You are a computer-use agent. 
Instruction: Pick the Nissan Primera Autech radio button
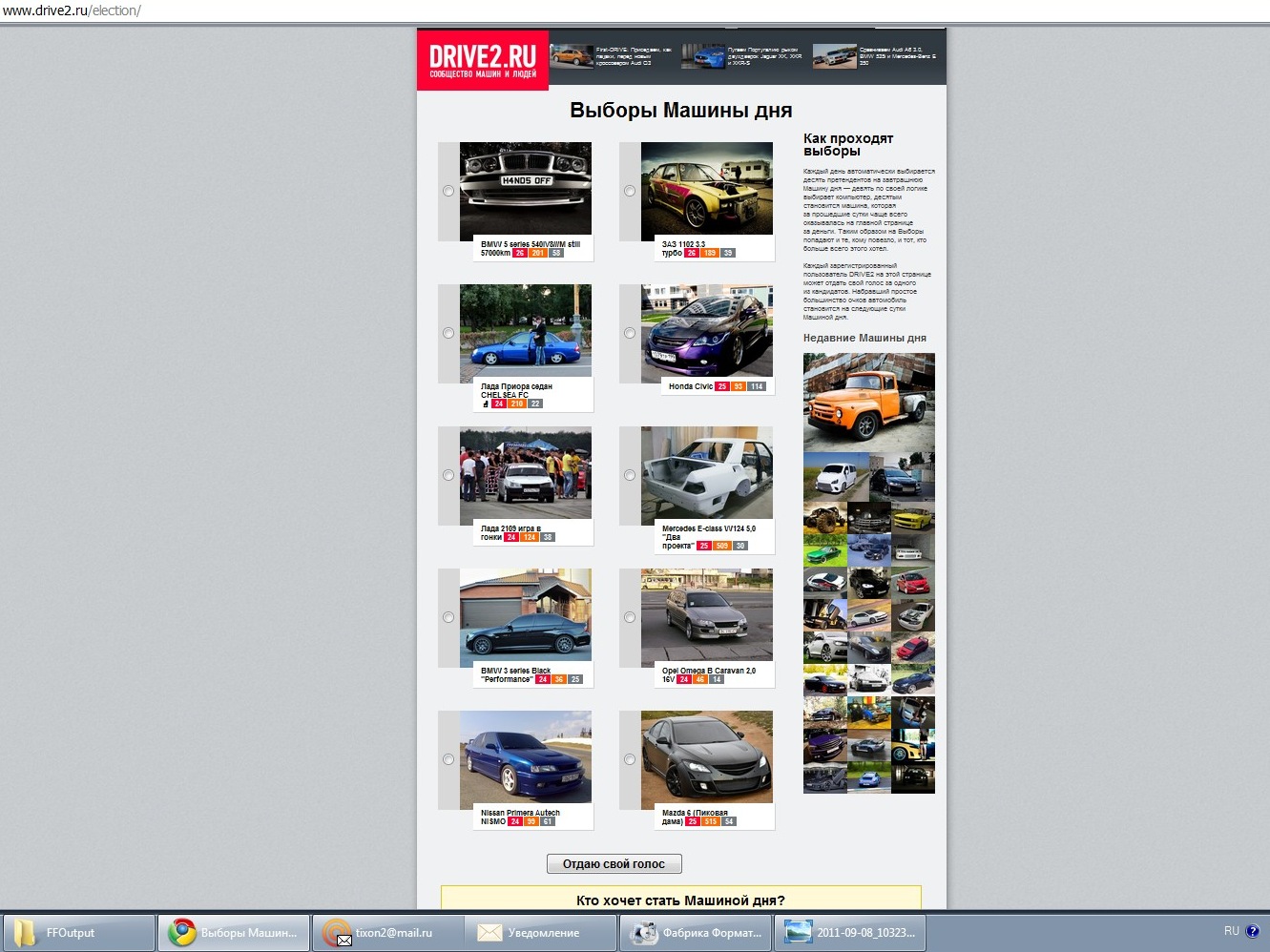[448, 759]
